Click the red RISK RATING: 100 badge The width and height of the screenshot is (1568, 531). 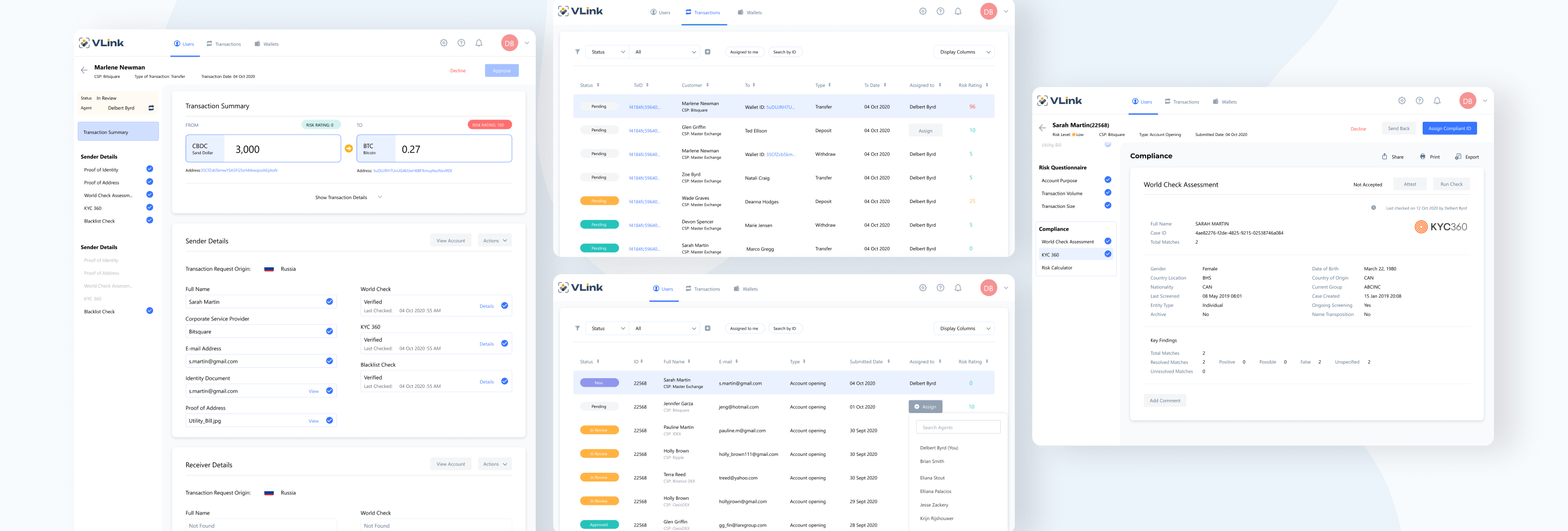pyautogui.click(x=489, y=125)
